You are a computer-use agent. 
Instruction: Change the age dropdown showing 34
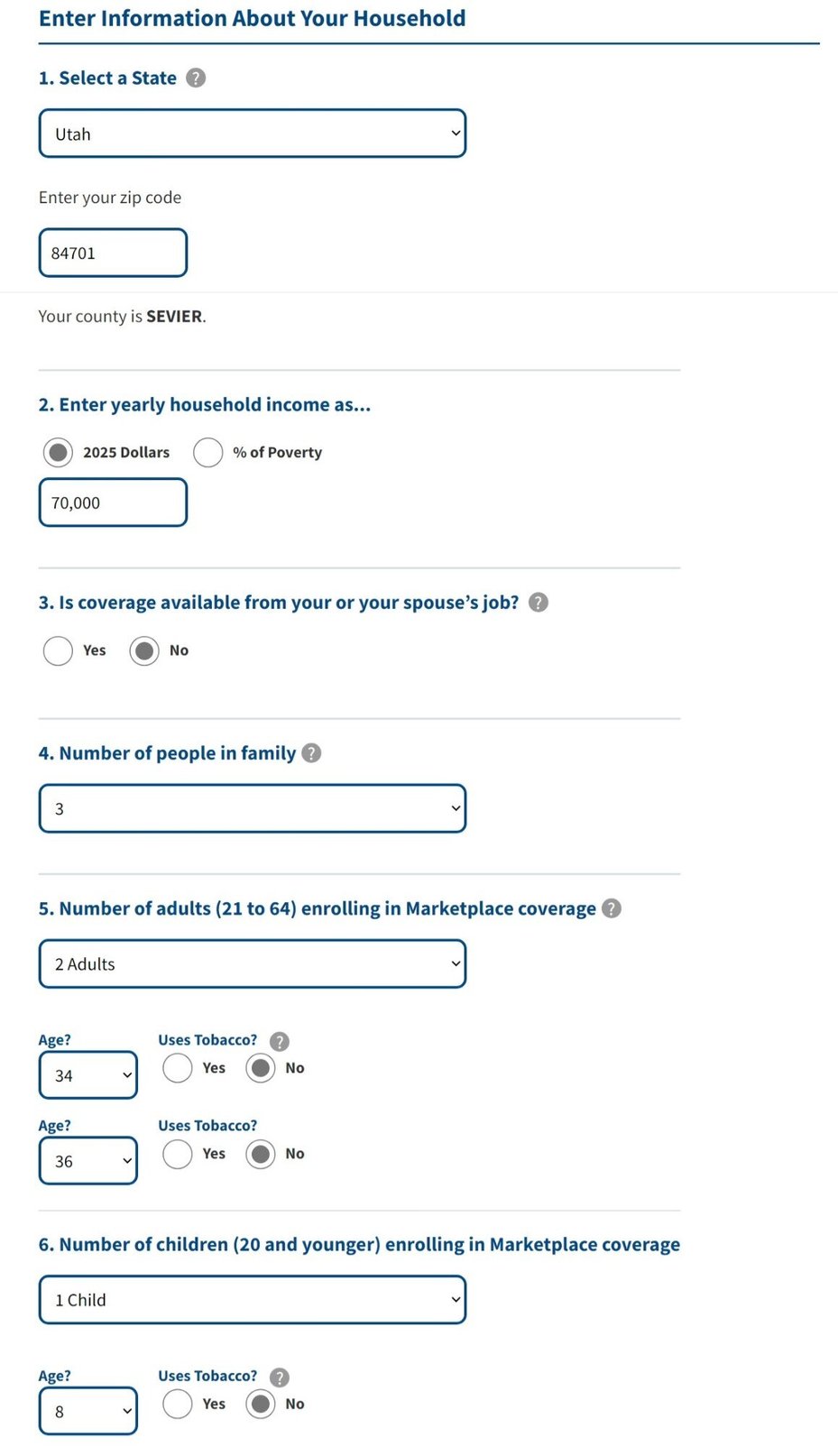click(87, 1074)
